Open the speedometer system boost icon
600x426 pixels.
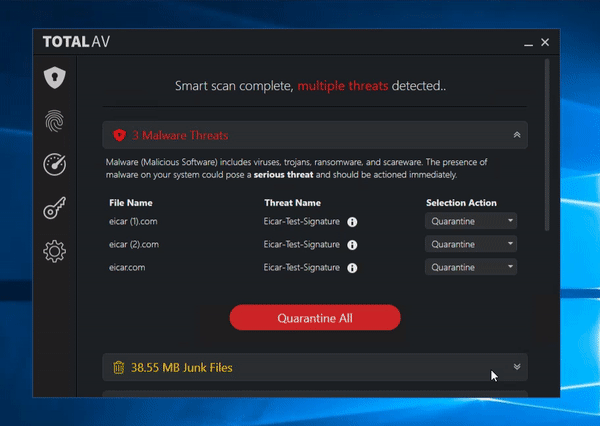coord(54,164)
